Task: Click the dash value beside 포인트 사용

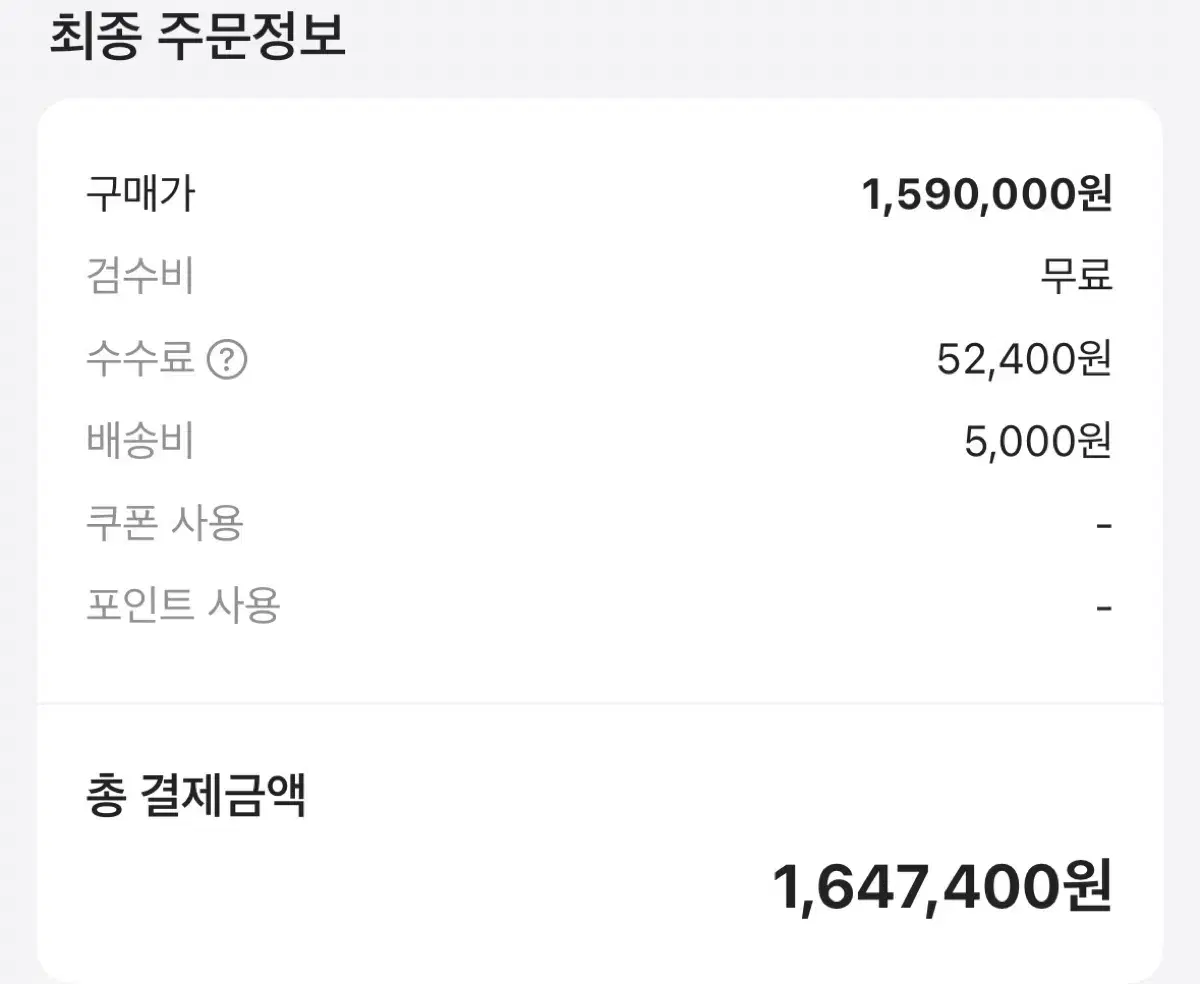Action: [x=1104, y=607]
